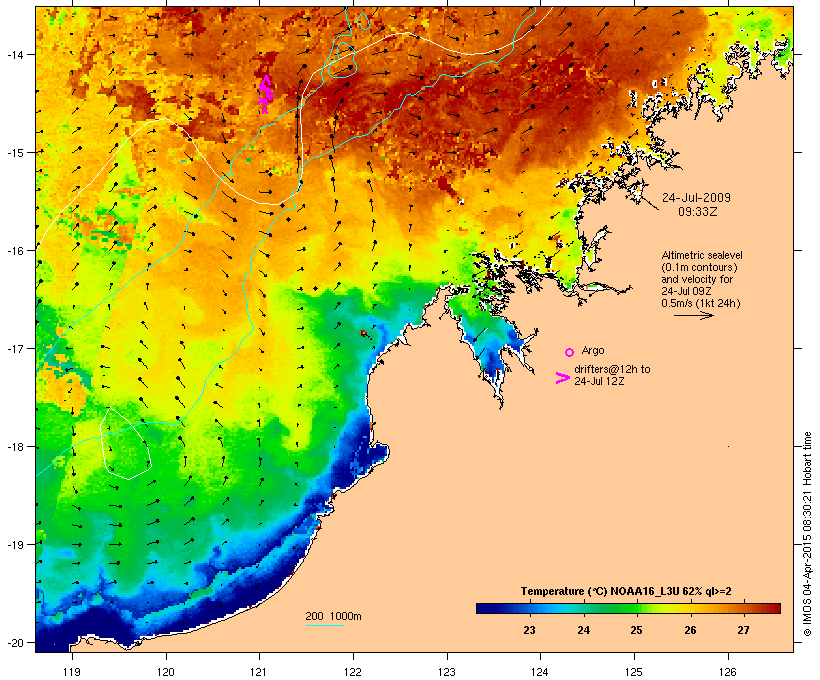Click the longitude label 120
The width and height of the screenshot is (820, 680).
tap(166, 672)
